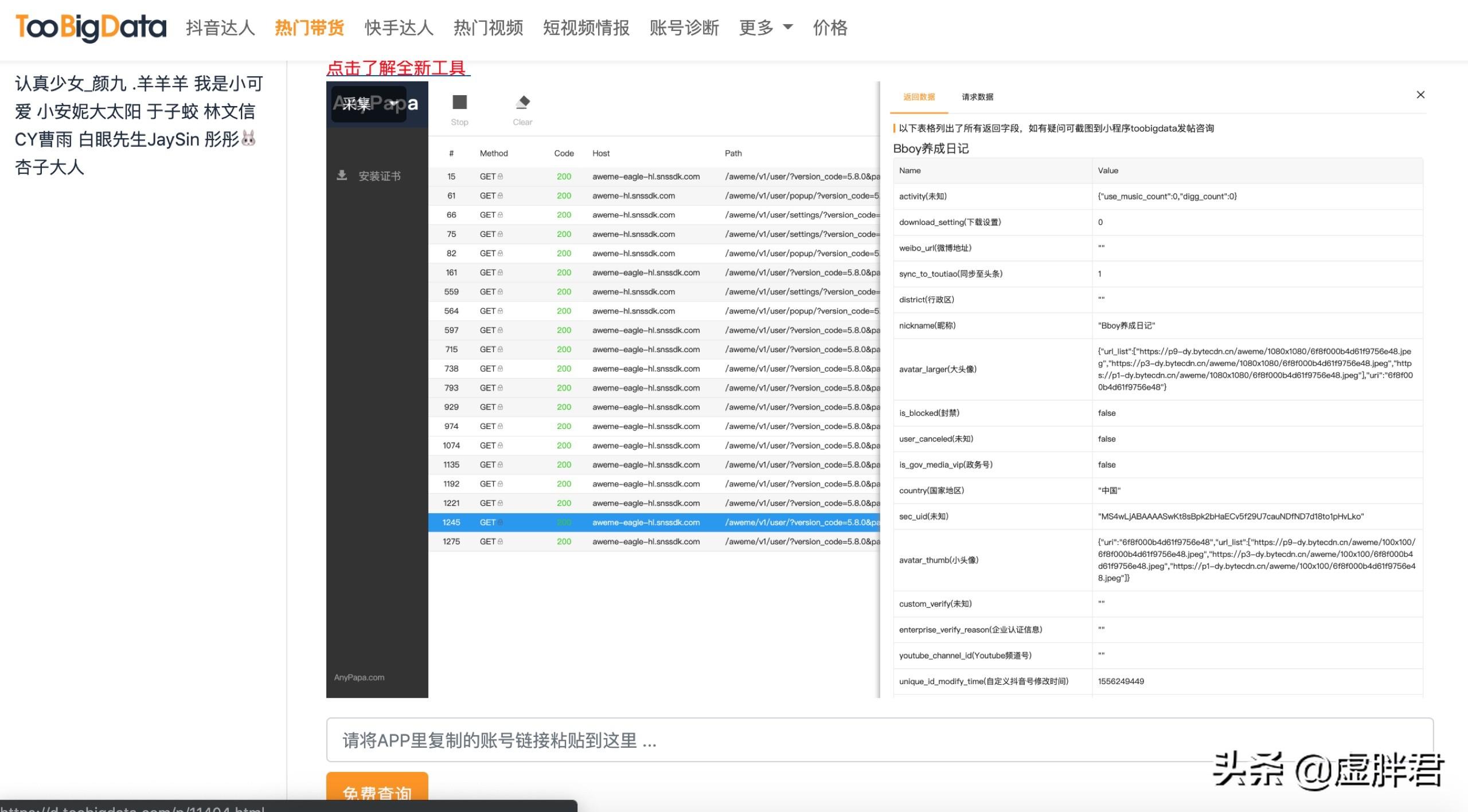The width and height of the screenshot is (1468, 812).
Task: Expand the 更多 dropdown menu
Action: (766, 28)
